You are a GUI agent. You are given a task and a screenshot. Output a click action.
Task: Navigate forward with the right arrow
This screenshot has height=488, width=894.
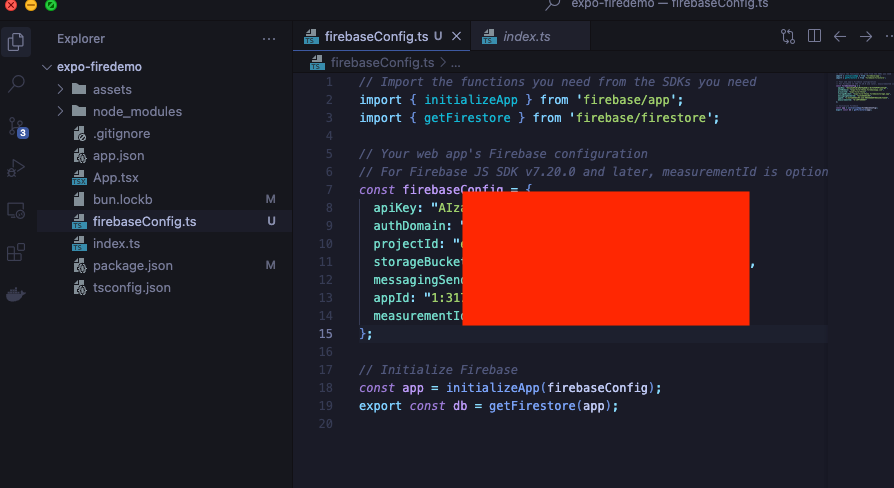(x=866, y=36)
